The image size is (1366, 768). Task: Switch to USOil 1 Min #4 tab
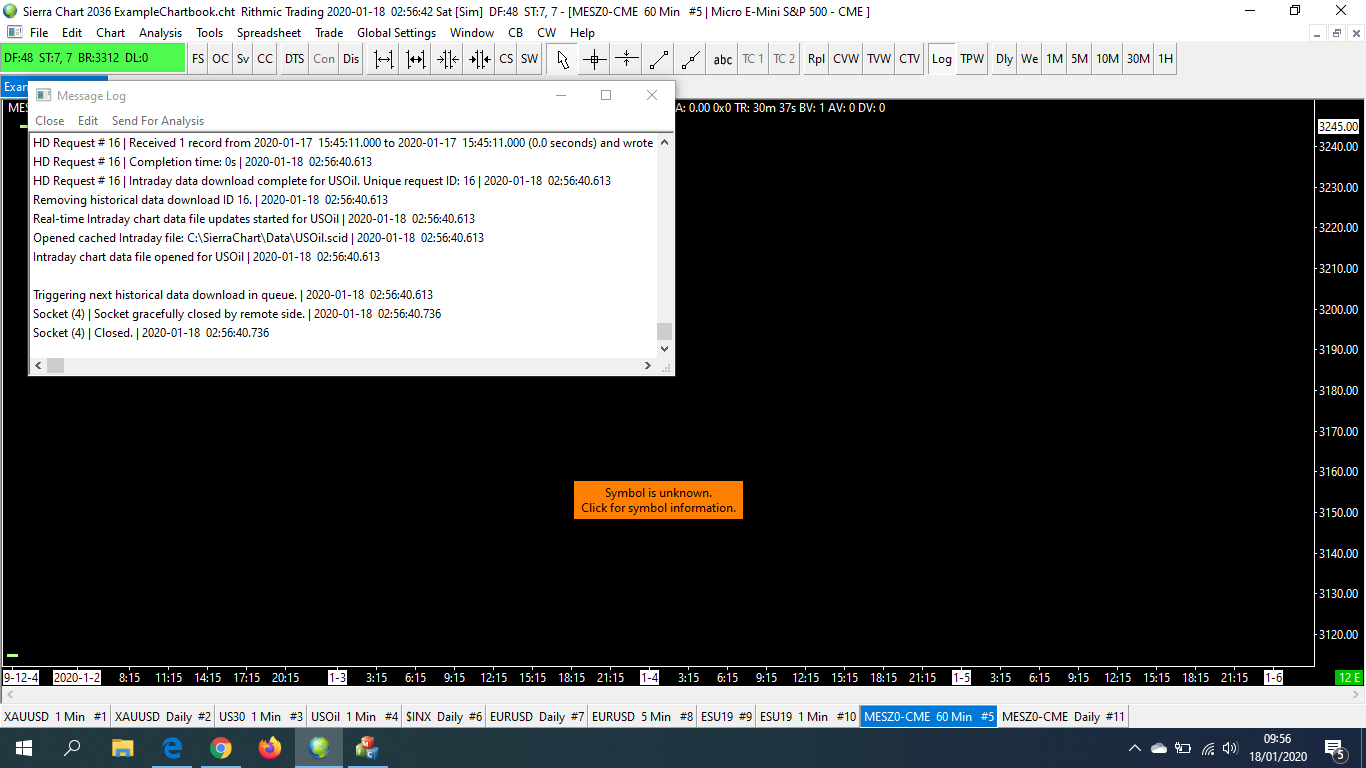click(x=355, y=717)
